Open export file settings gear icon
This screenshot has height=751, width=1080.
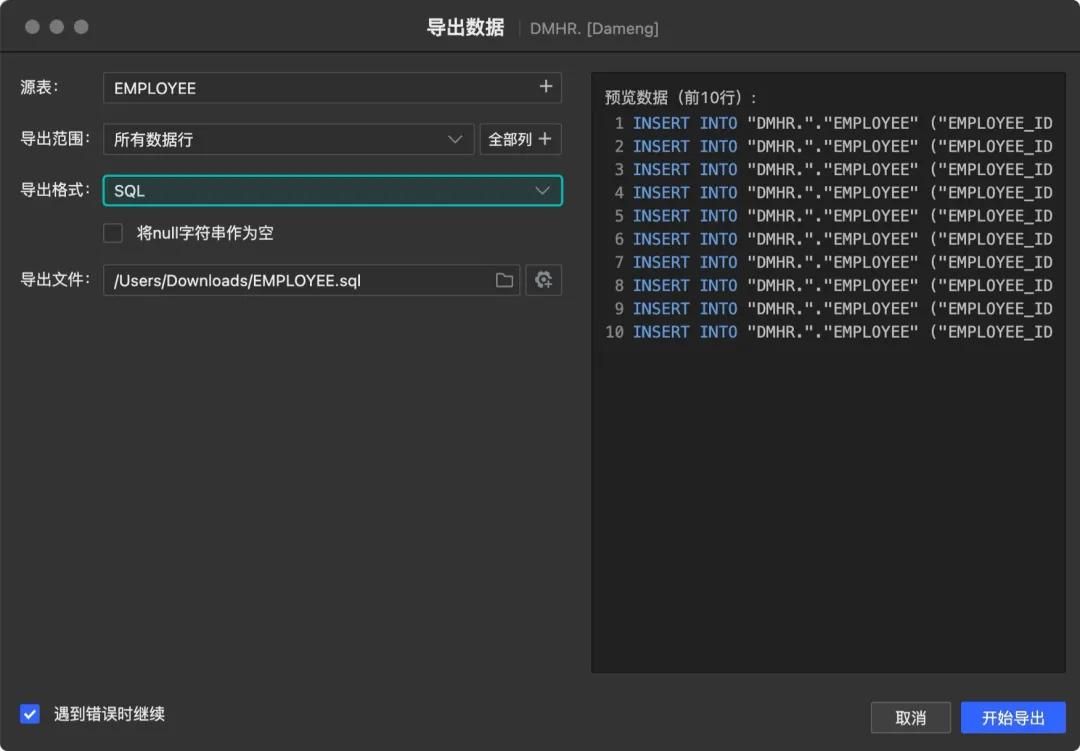(x=543, y=280)
